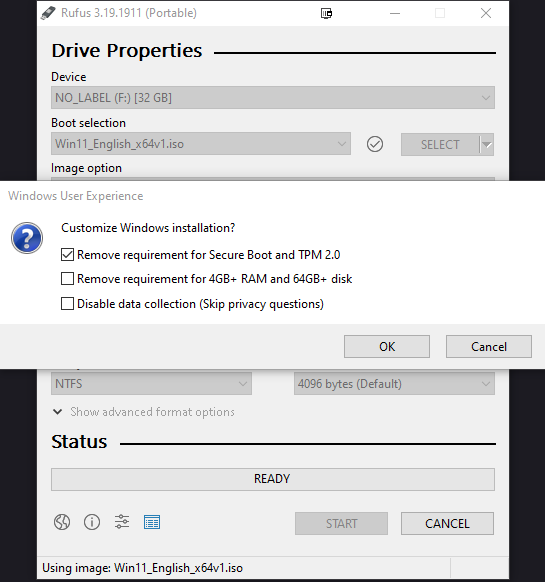
Task: Click the SELECT image button
Action: (440, 144)
